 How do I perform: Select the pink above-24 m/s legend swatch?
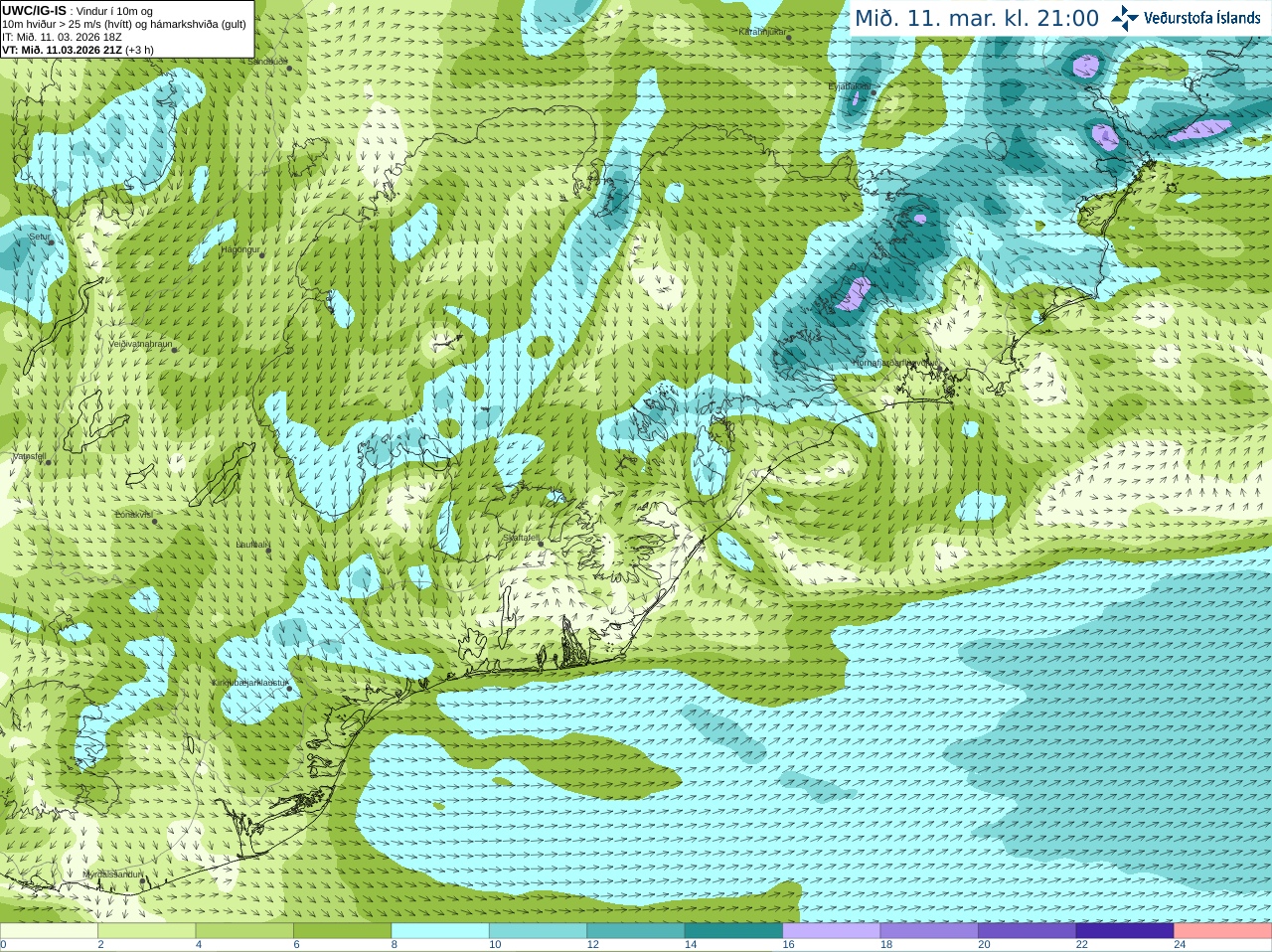(1223, 931)
